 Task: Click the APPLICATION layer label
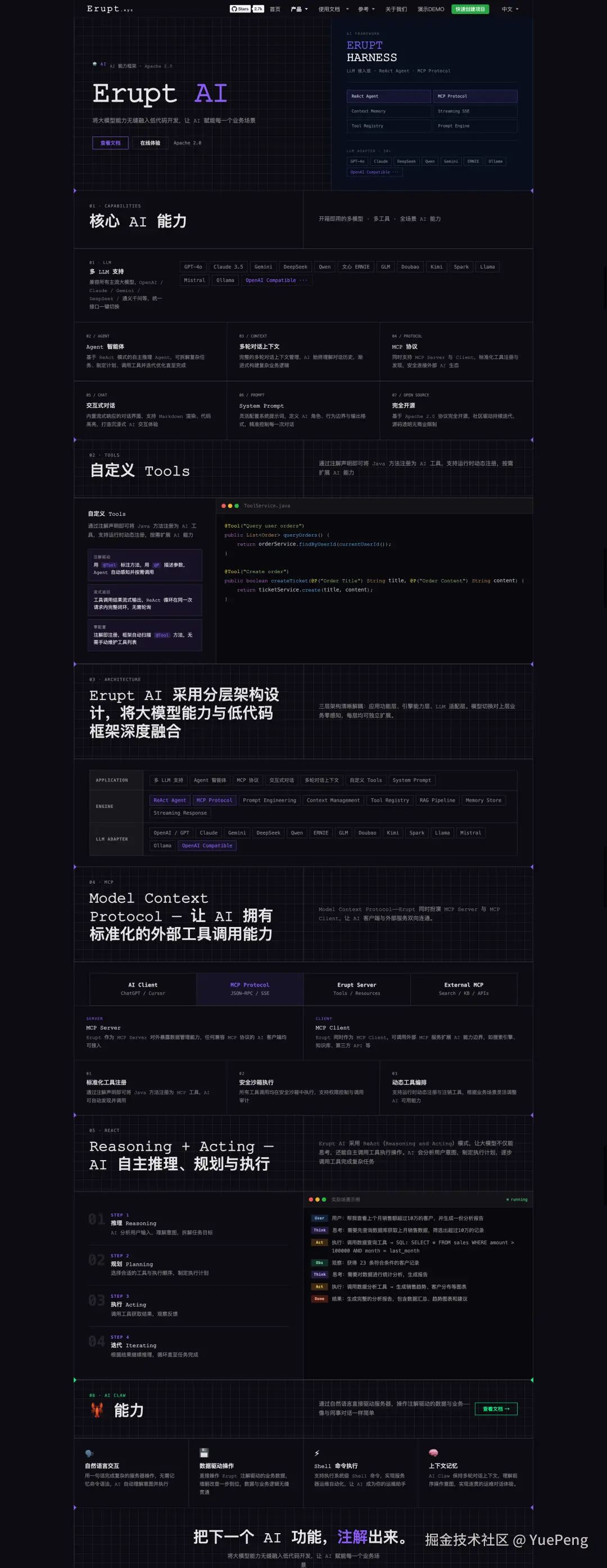coord(112,780)
